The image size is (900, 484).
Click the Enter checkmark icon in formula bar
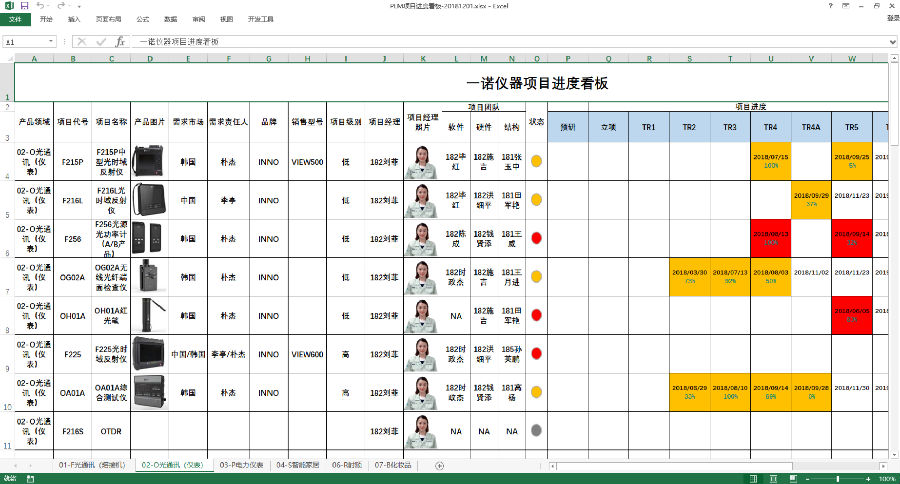point(100,42)
